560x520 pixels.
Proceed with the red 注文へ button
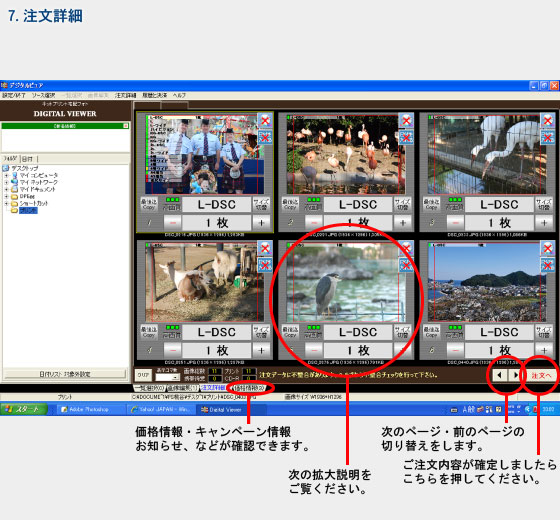click(541, 375)
